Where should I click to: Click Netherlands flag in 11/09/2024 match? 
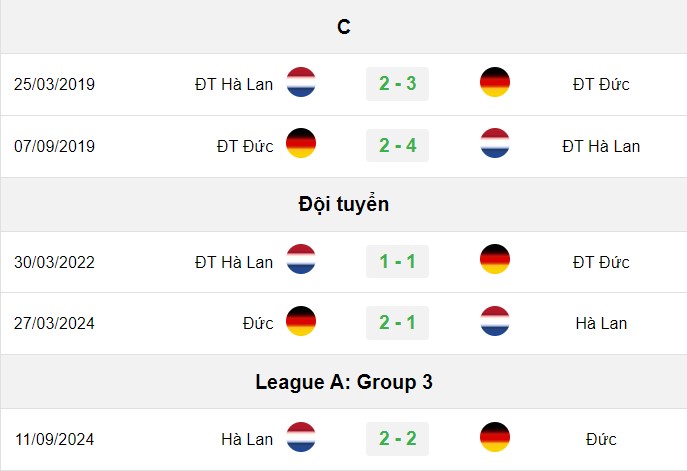(301, 437)
